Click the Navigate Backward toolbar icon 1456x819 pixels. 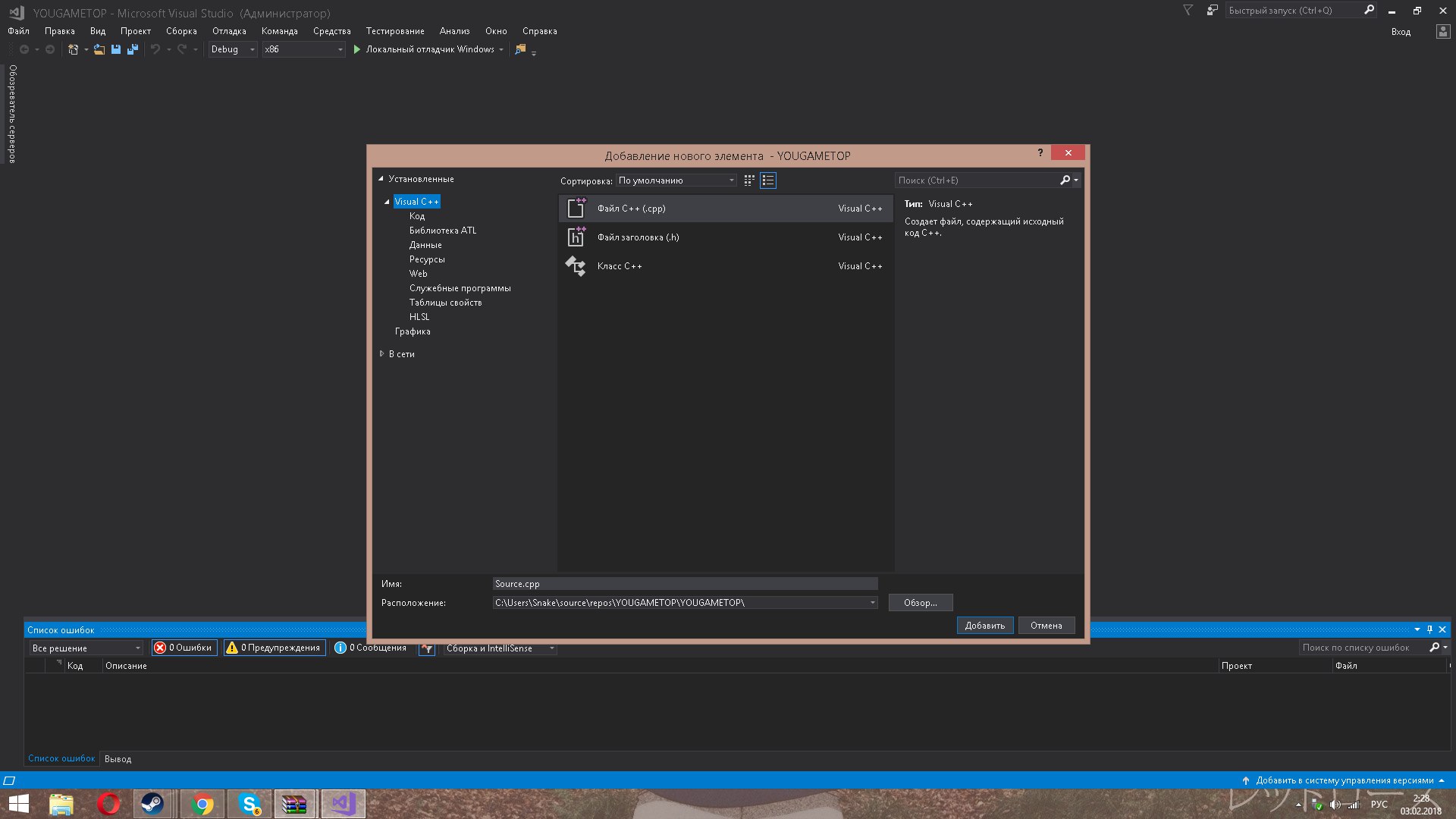pos(24,49)
